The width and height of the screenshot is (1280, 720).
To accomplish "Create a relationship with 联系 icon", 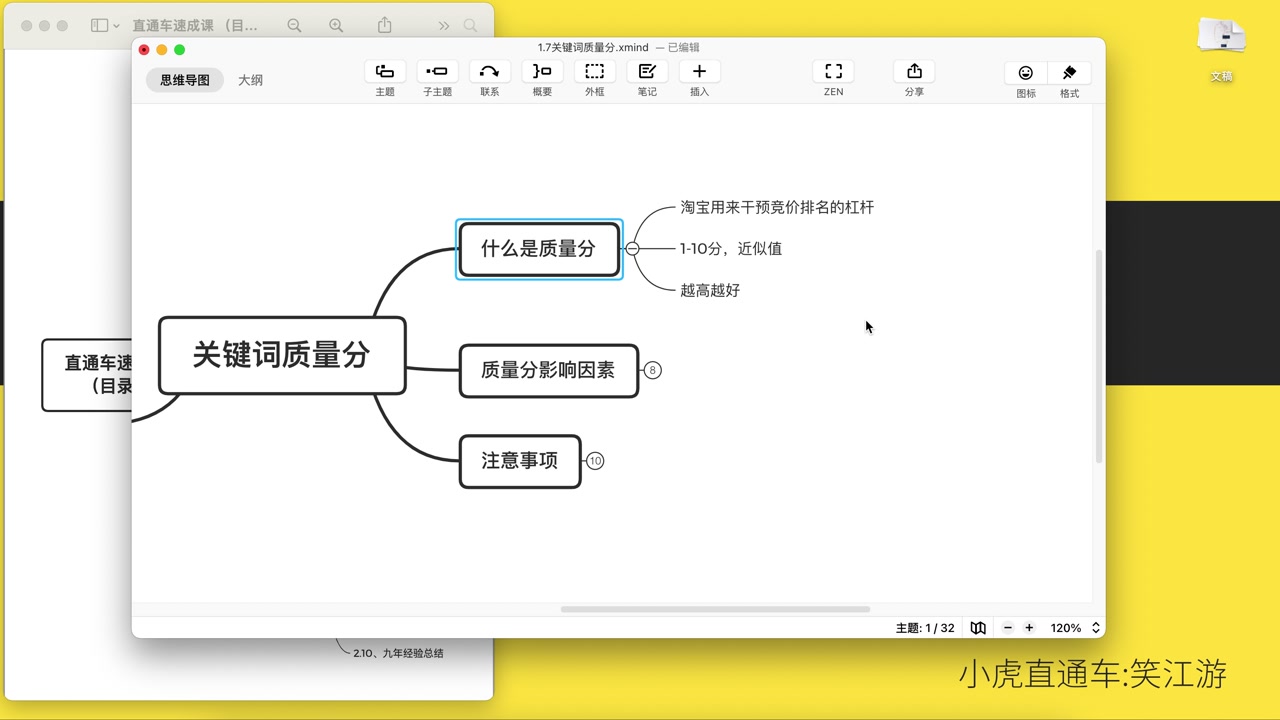I will [x=489, y=71].
